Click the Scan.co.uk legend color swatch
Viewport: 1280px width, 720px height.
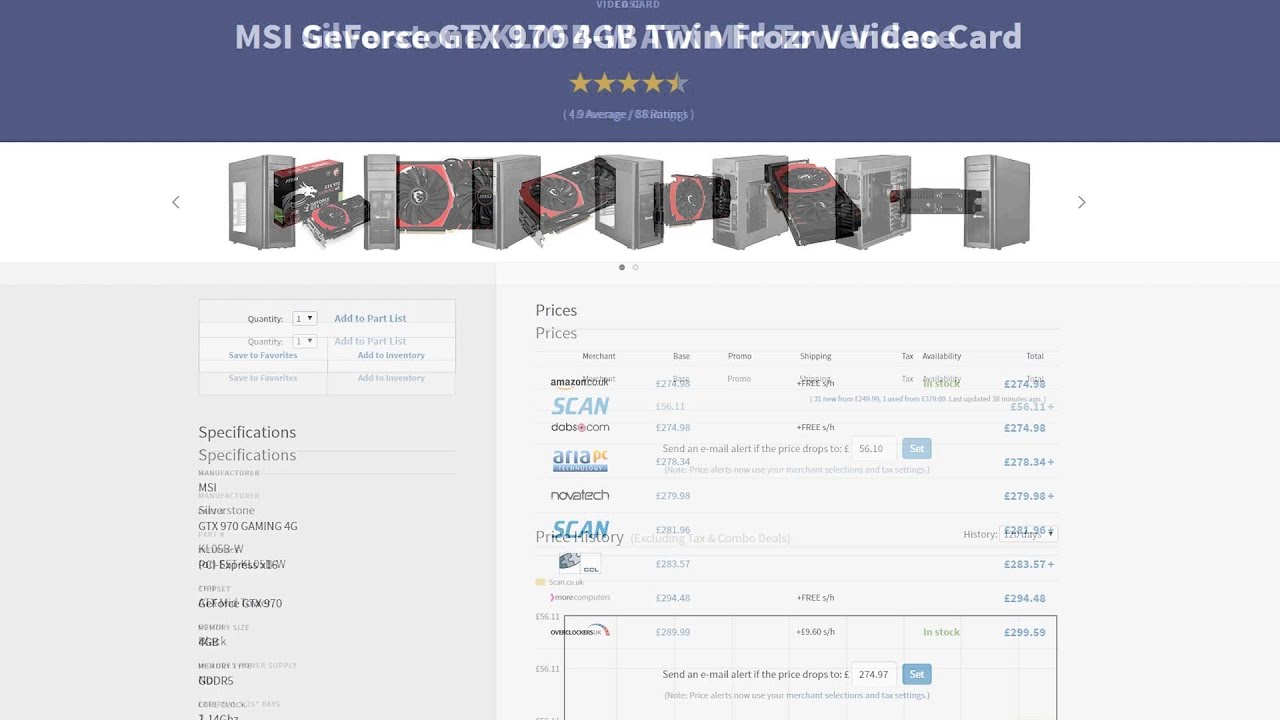coord(540,582)
